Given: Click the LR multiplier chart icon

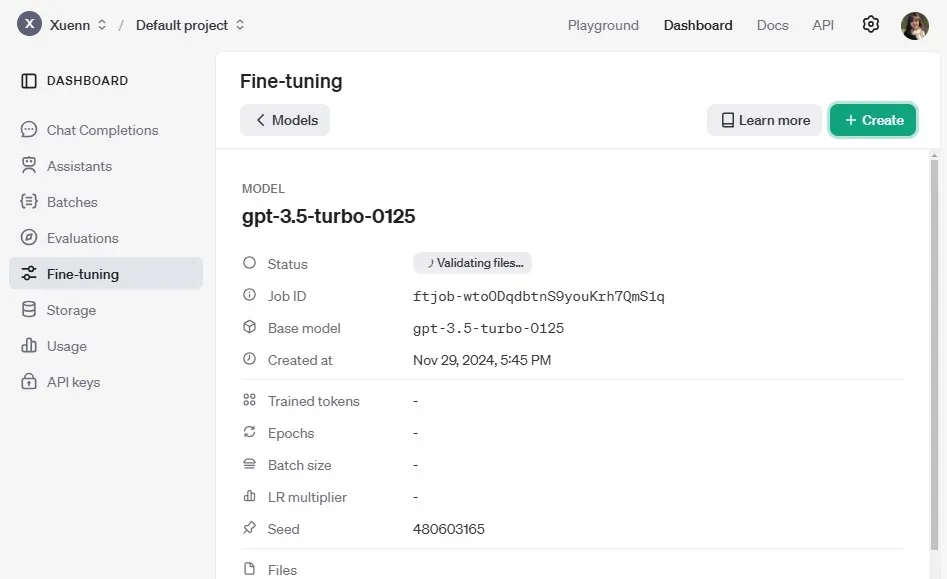Looking at the screenshot, I should click(249, 496).
